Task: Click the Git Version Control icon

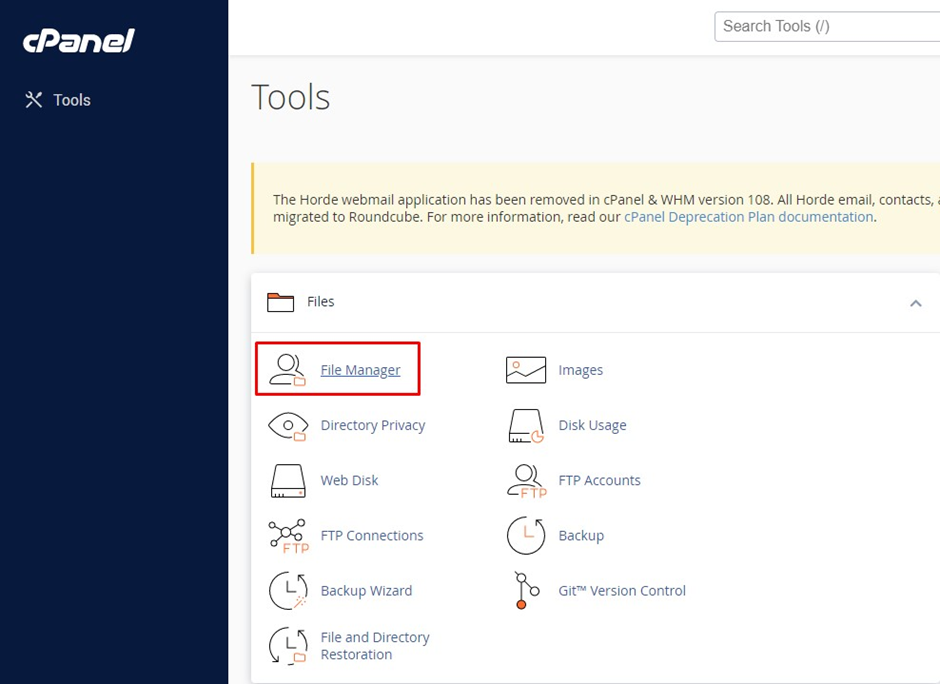Action: click(x=526, y=590)
